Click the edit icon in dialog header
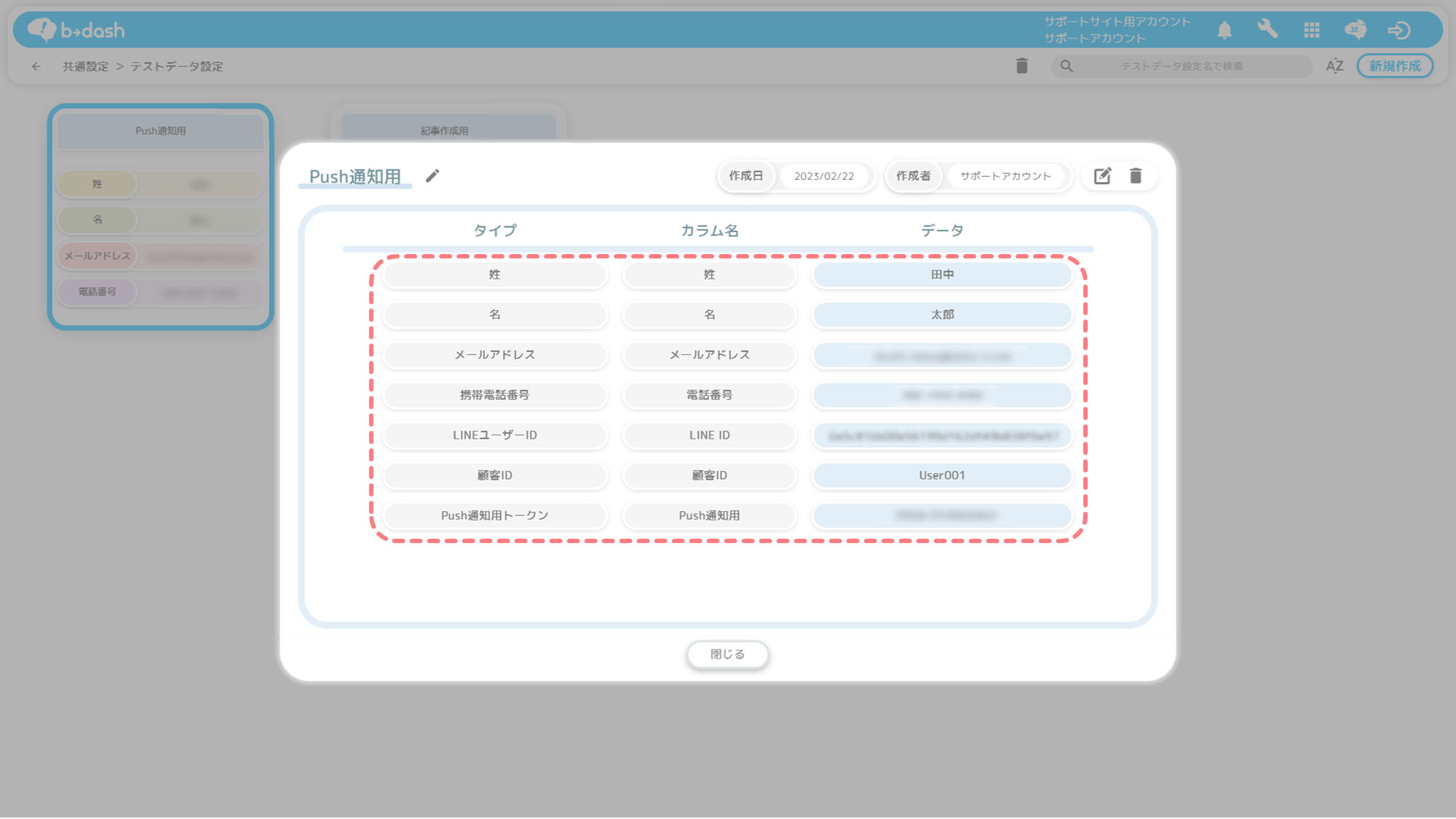The width and height of the screenshot is (1456, 819). click(1102, 176)
